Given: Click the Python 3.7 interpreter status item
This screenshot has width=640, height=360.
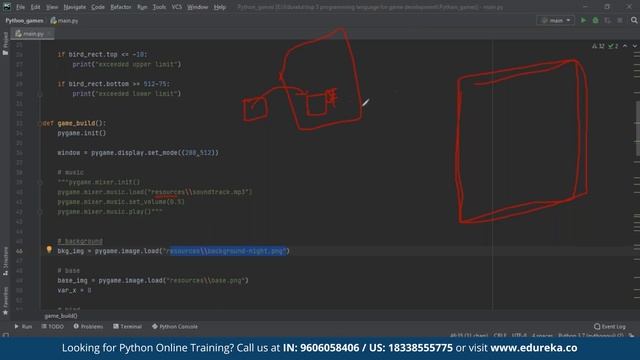Looking at the screenshot, I should click(x=591, y=336).
